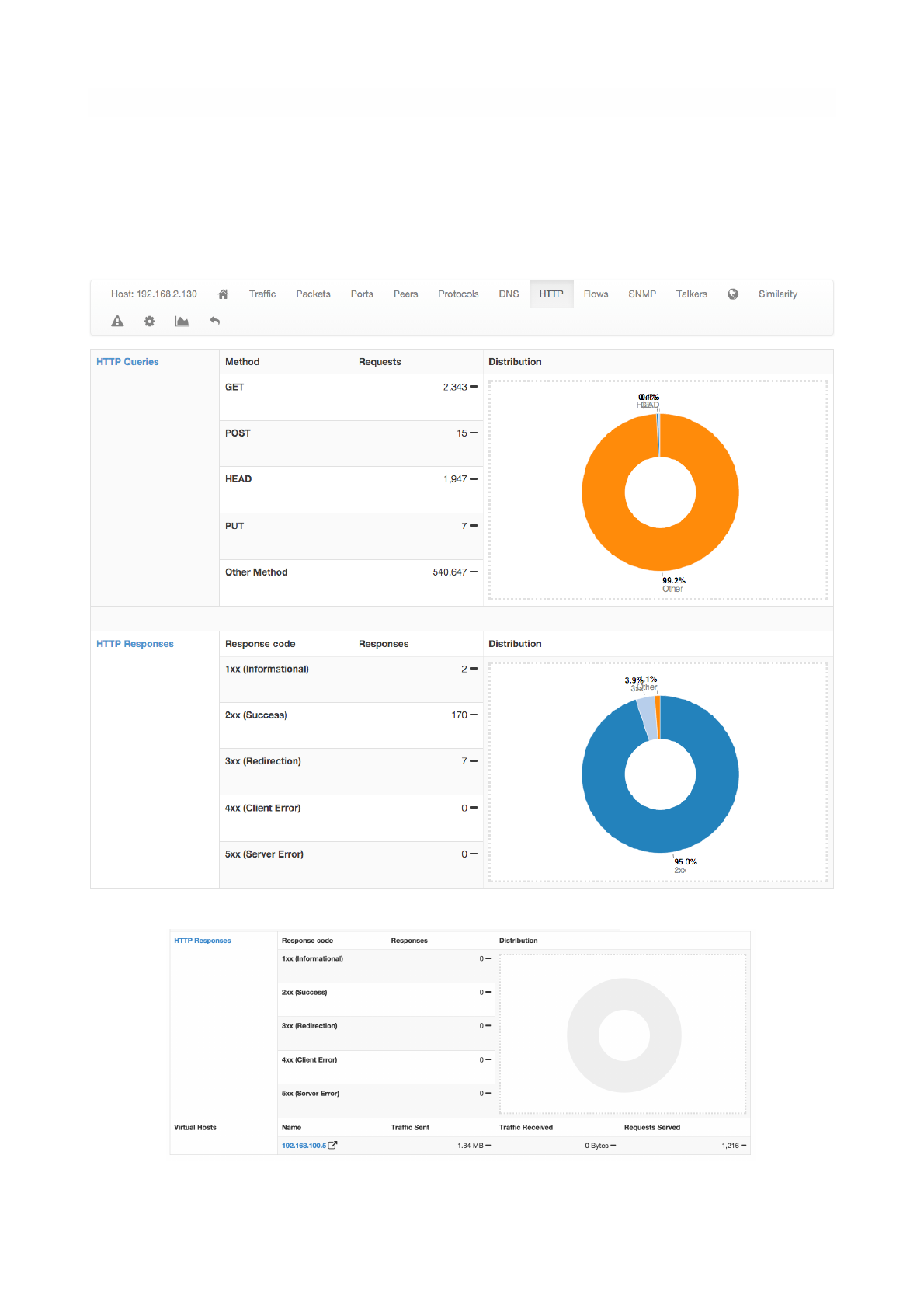Open the historical chart icon
The image size is (924, 1308).
(x=182, y=322)
